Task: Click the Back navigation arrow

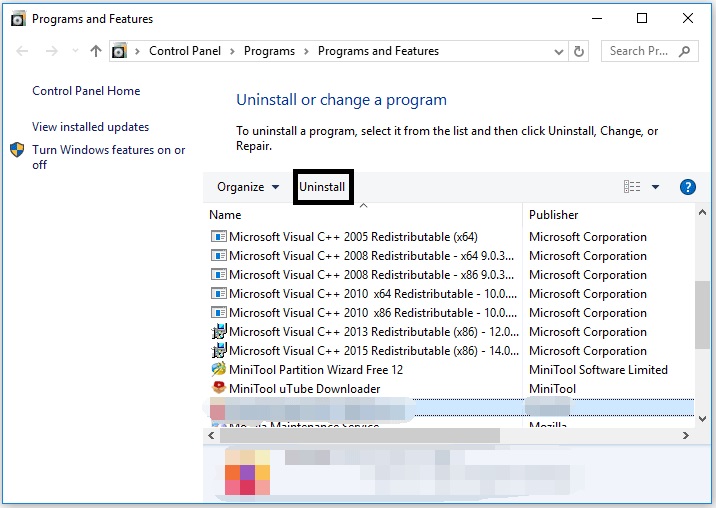Action: (22, 51)
